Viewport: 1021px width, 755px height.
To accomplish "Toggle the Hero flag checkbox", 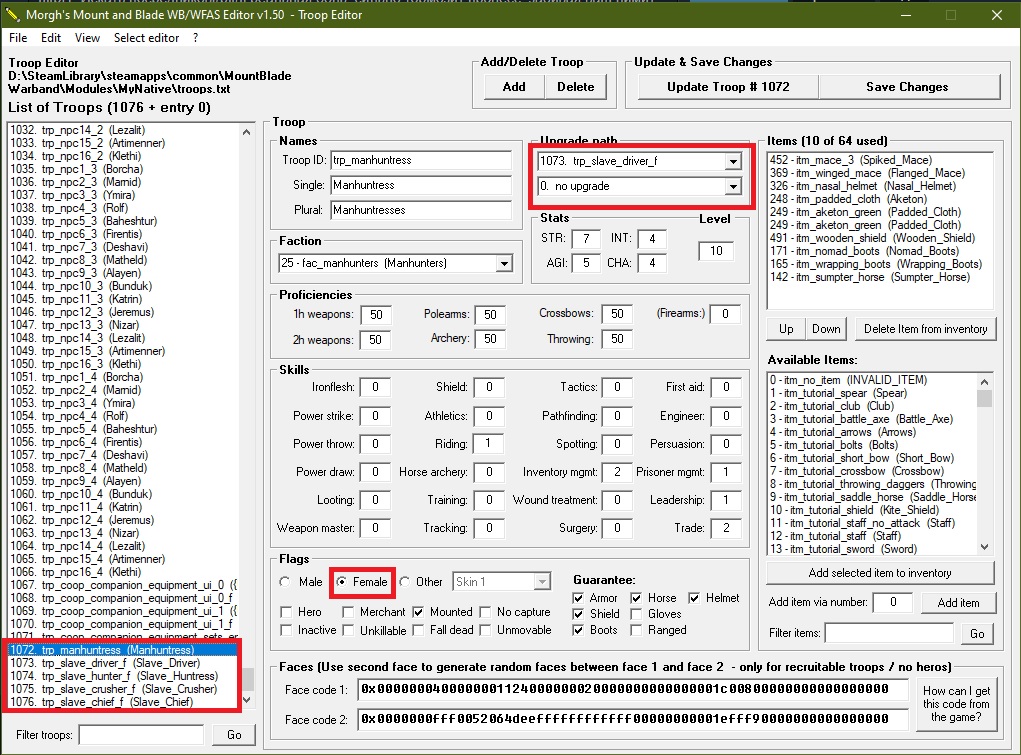I will pos(286,612).
